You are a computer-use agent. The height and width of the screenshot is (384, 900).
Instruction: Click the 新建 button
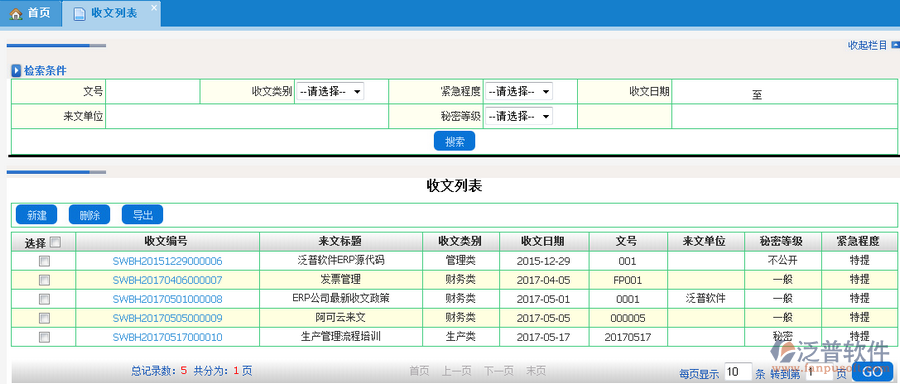tap(36, 215)
